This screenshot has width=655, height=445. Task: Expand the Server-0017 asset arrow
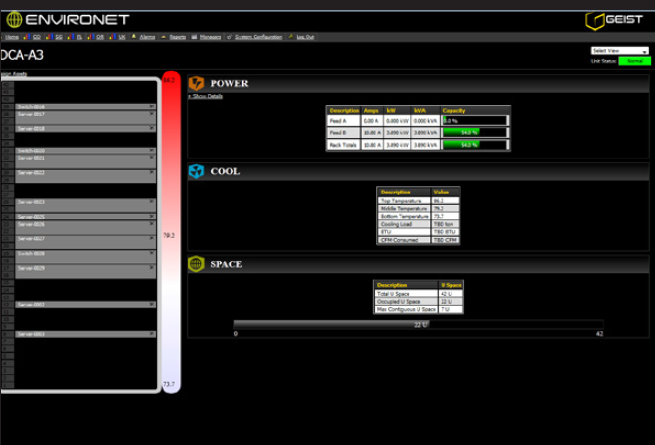pyautogui.click(x=152, y=114)
